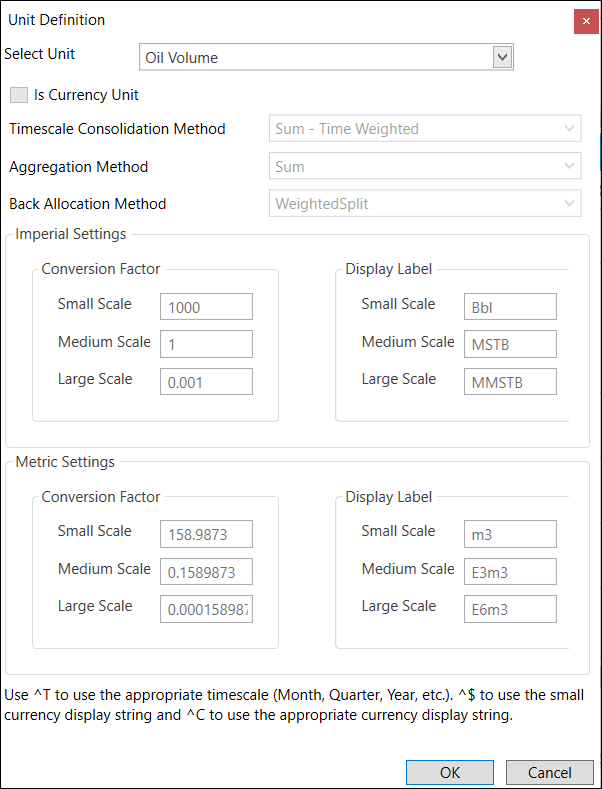This screenshot has width=602, height=789.
Task: Click the Bbl display label field
Action: click(x=510, y=307)
